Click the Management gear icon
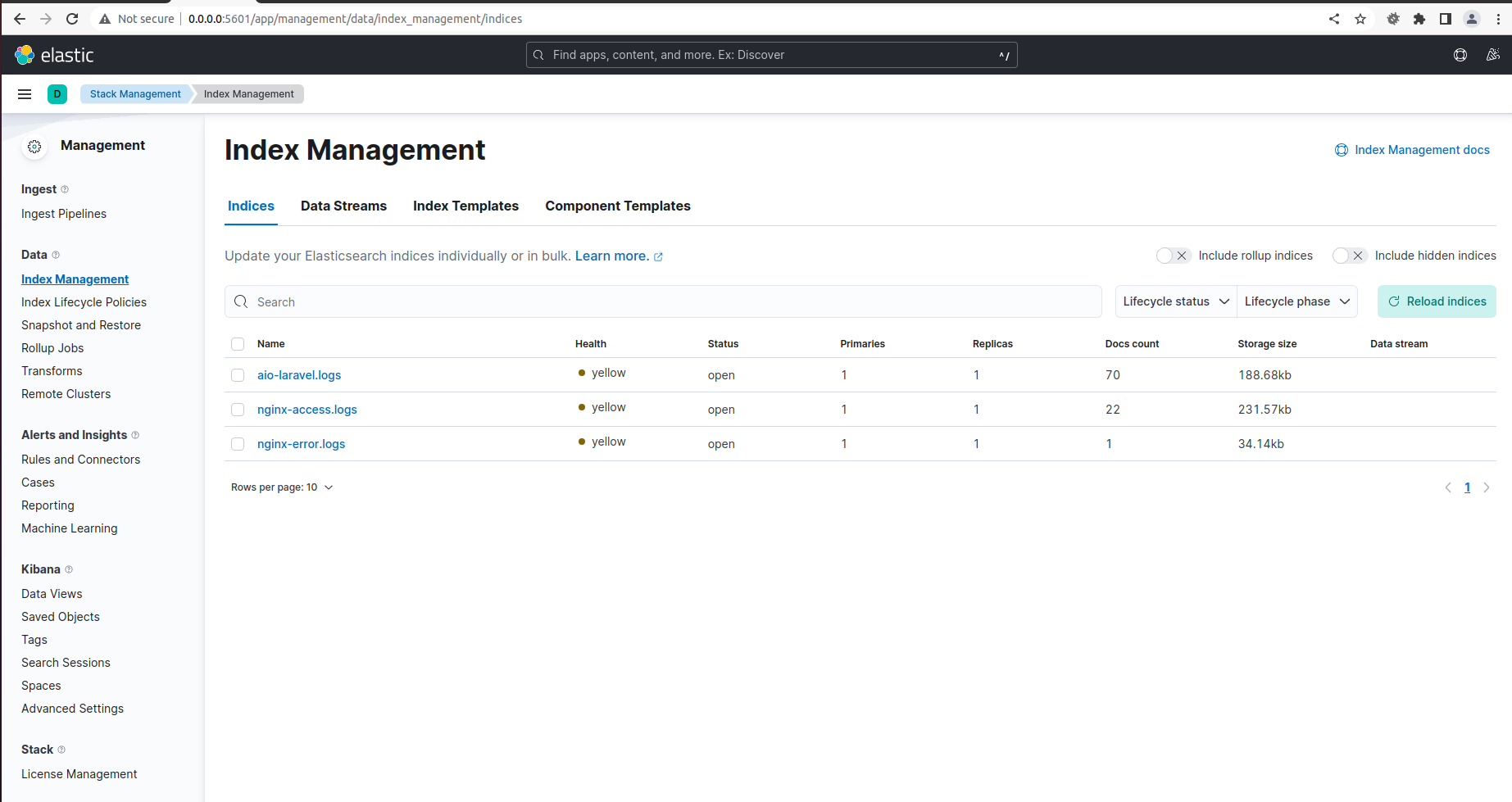1512x802 pixels. 34,147
